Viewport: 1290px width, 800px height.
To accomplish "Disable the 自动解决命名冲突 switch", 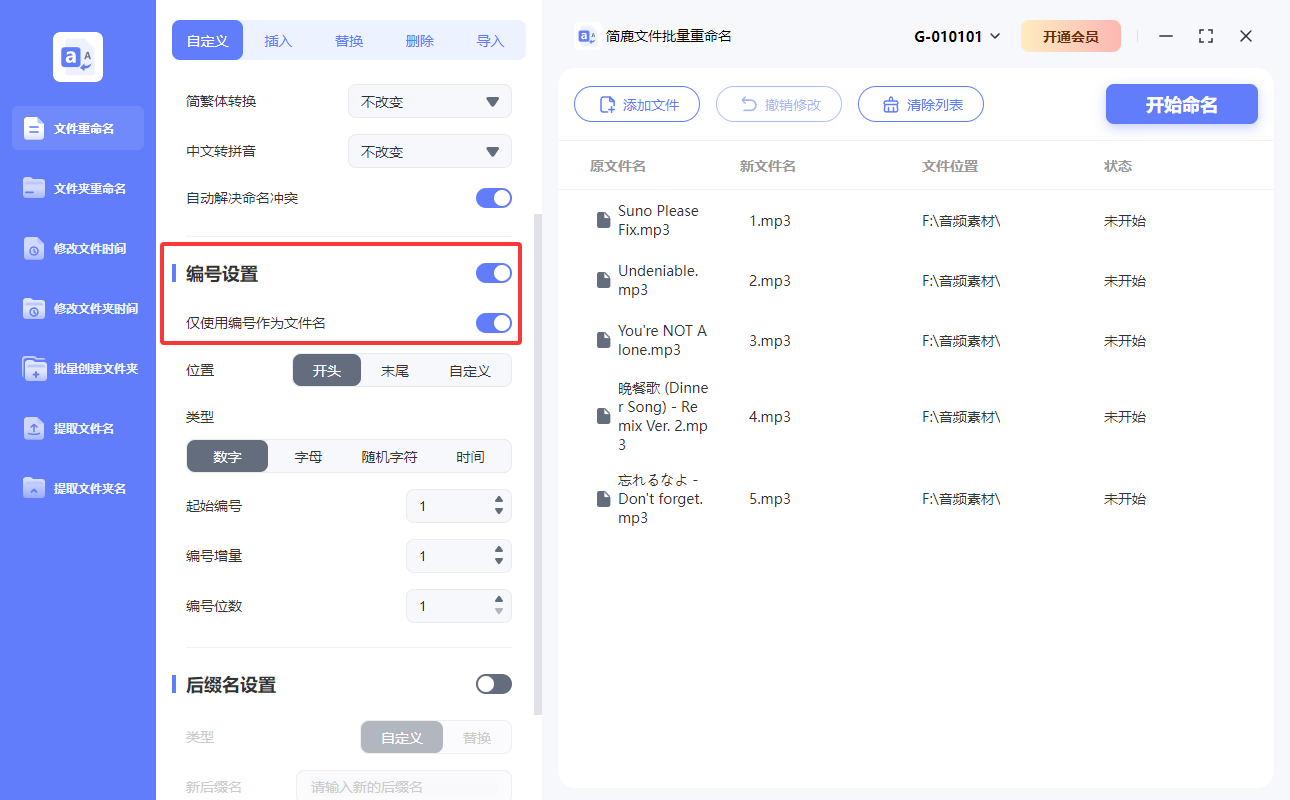I will [x=493, y=198].
